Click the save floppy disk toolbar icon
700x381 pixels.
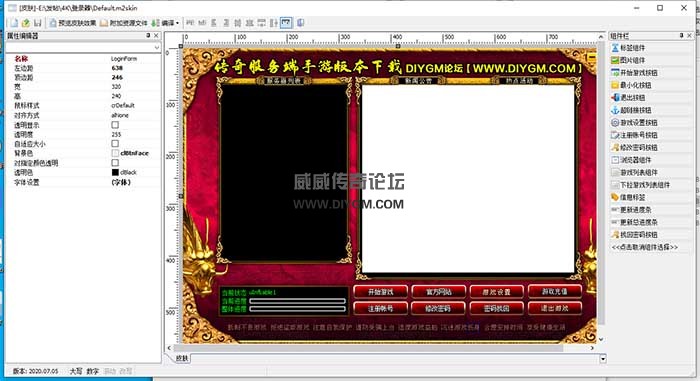(38, 23)
